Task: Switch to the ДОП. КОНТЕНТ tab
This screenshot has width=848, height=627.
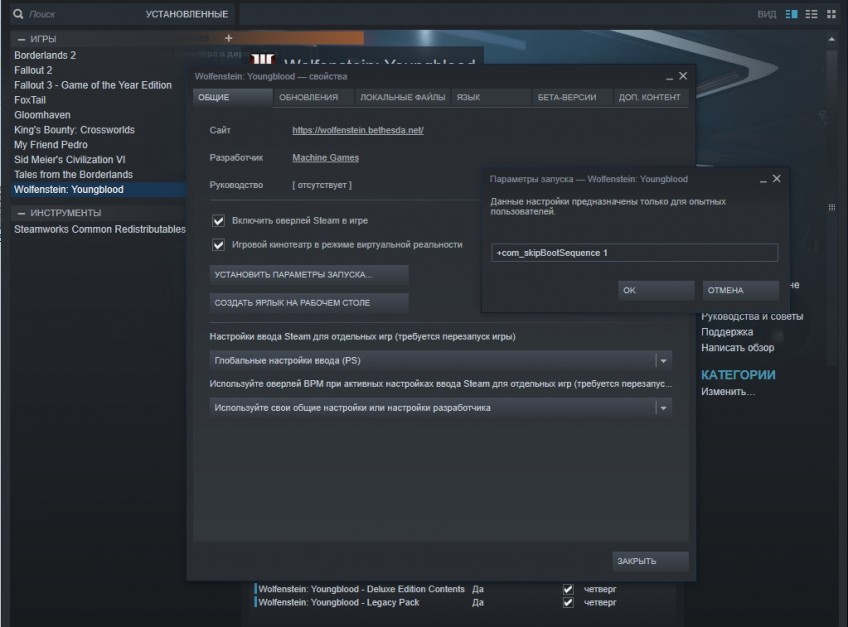Action: click(x=651, y=97)
